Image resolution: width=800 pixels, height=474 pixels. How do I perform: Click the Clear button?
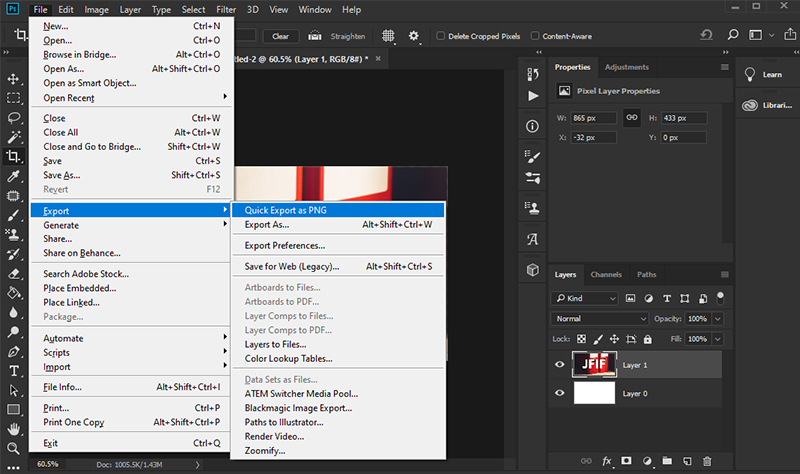click(x=280, y=36)
